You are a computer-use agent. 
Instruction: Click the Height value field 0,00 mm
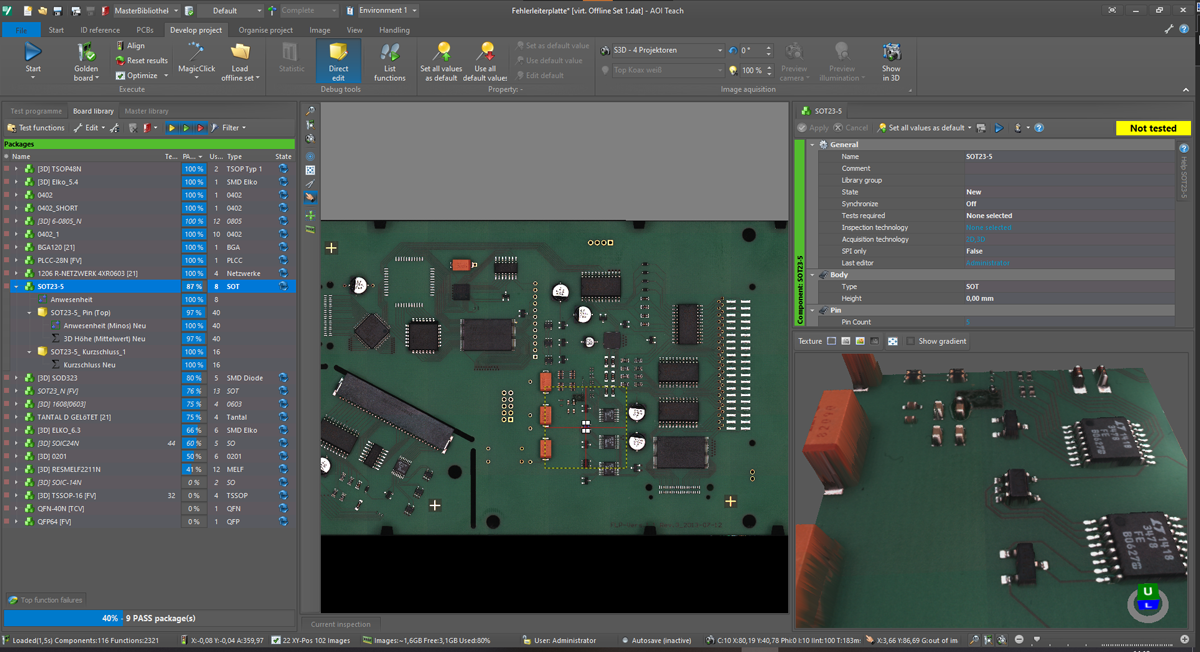tap(979, 298)
